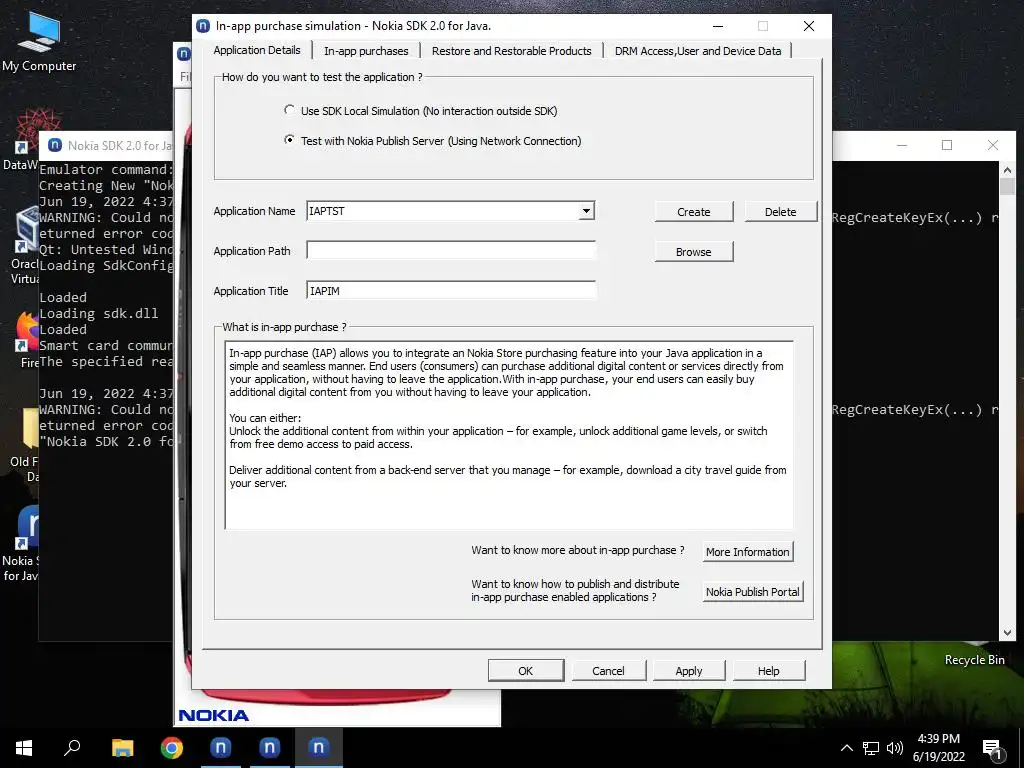This screenshot has width=1024, height=768.
Task: Click the console window scroll down arrow
Action: click(1006, 632)
